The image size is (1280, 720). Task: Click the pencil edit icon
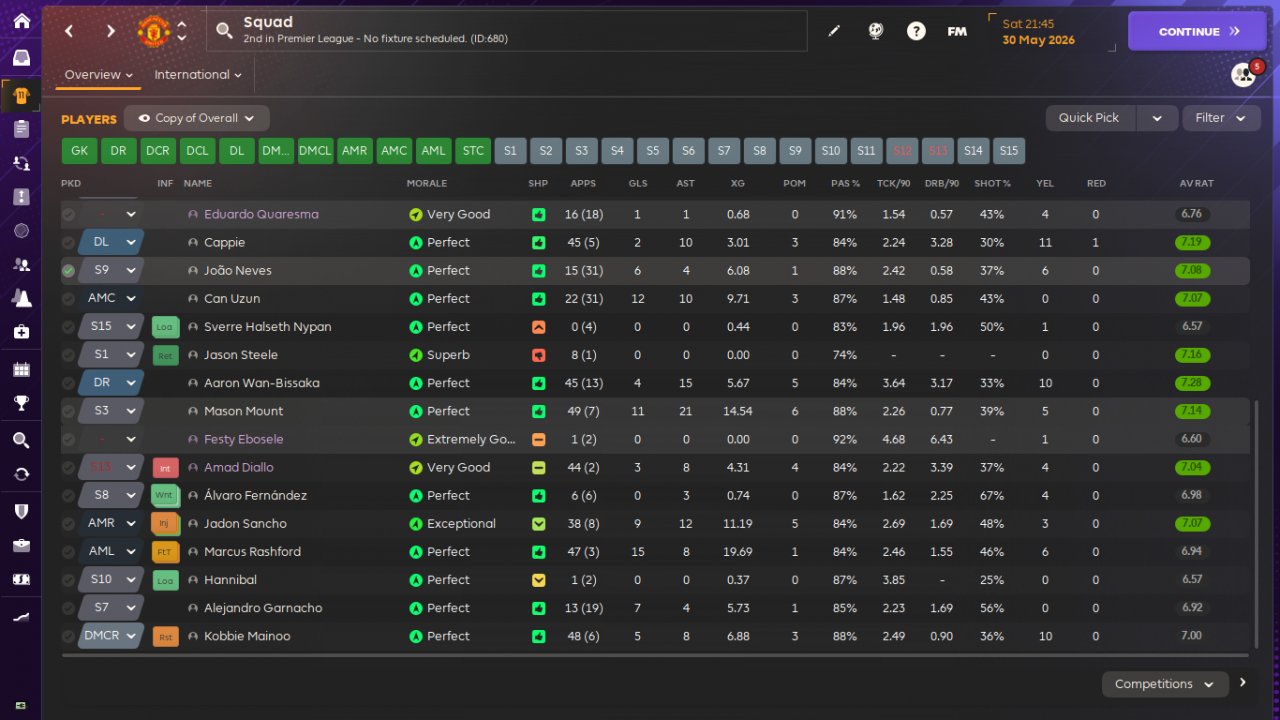[834, 31]
